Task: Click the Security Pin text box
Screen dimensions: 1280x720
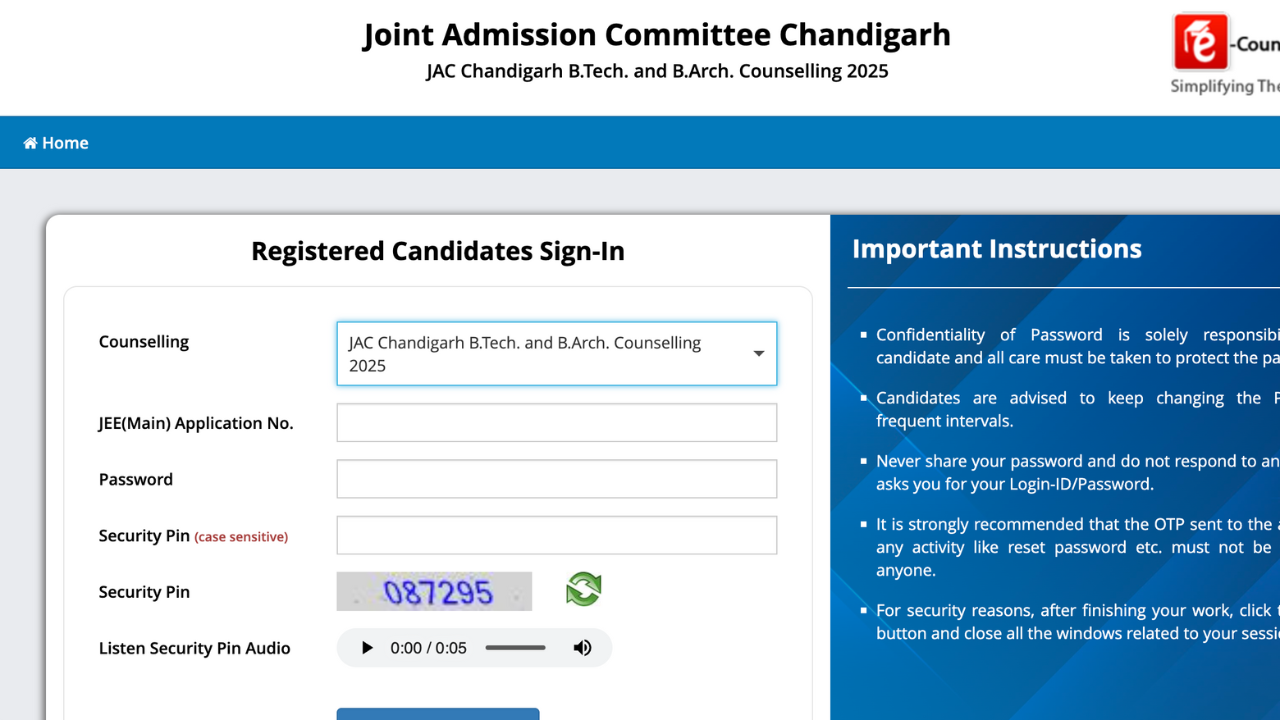Action: click(557, 535)
